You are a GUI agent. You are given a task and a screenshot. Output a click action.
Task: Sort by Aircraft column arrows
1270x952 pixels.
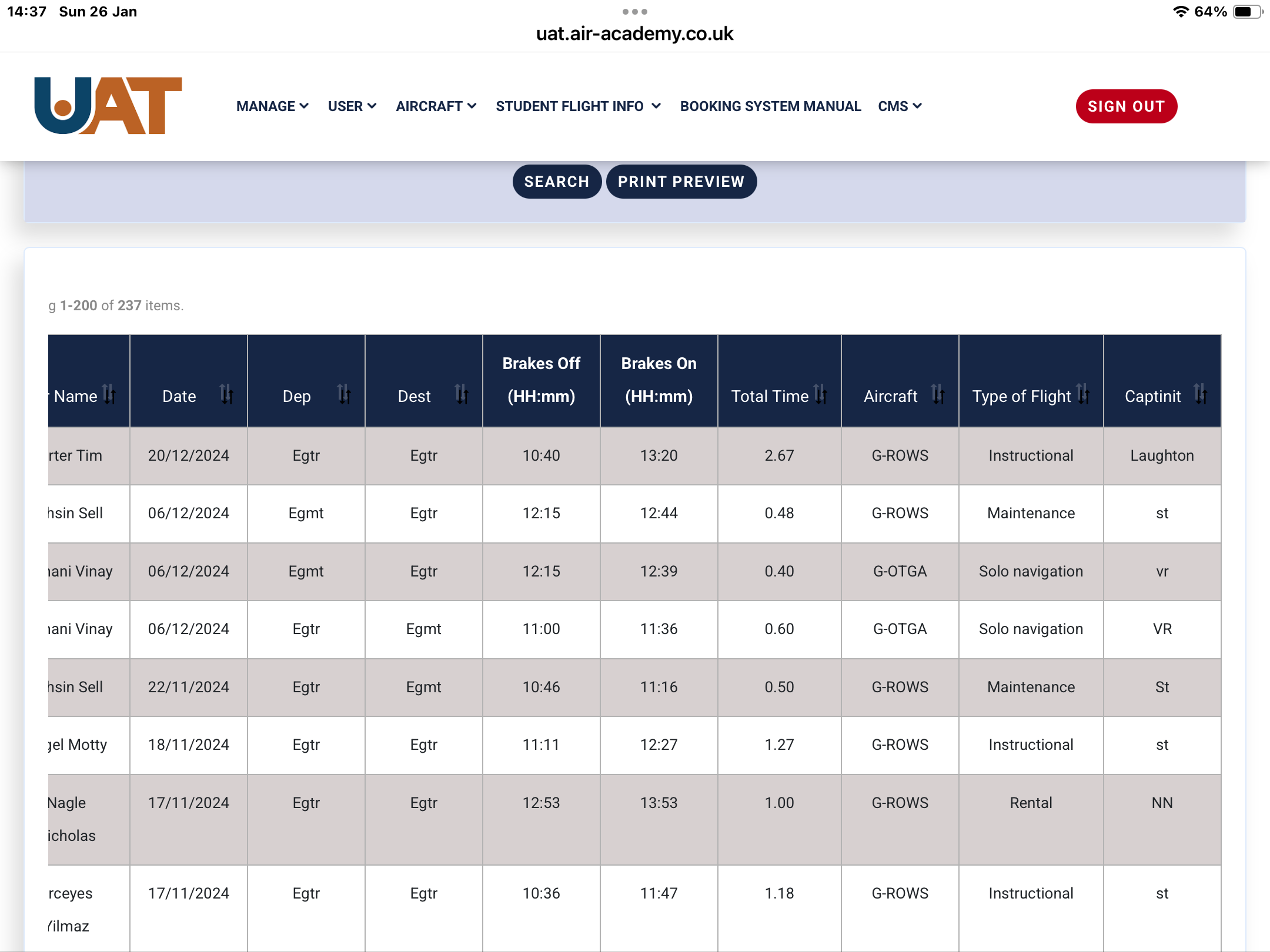click(x=938, y=394)
